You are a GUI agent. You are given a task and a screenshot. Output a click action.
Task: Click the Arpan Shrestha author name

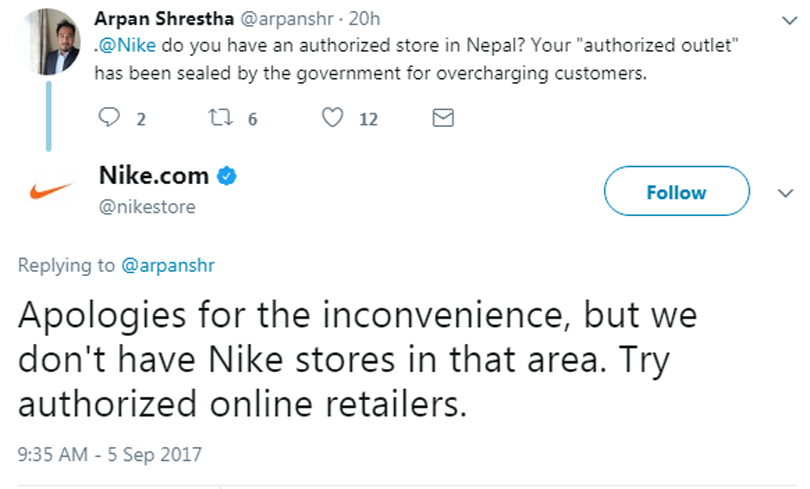point(162,19)
